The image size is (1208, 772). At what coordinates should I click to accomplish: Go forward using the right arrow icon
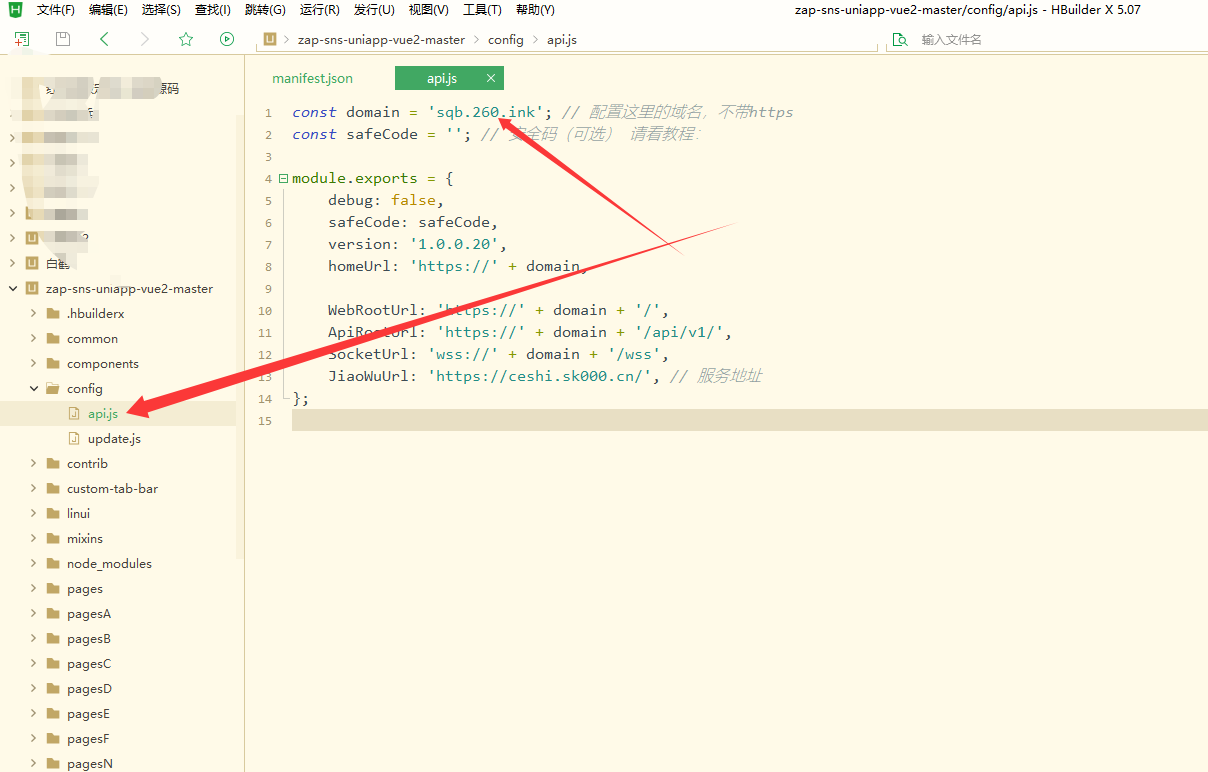click(x=145, y=39)
